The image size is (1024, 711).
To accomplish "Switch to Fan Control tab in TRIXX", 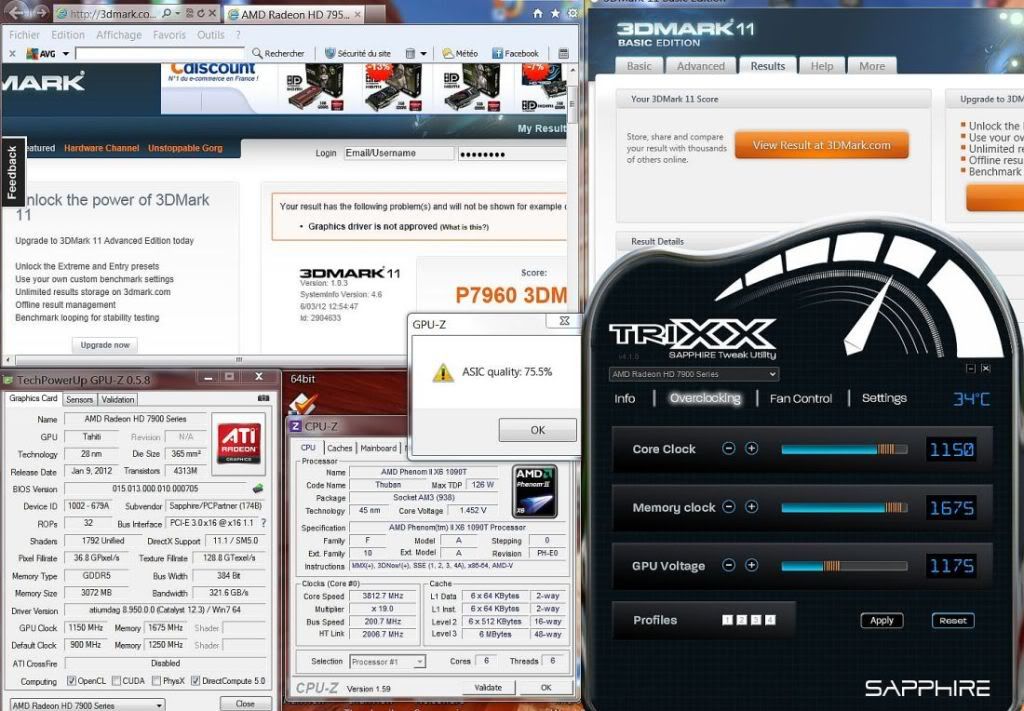I will click(800, 398).
